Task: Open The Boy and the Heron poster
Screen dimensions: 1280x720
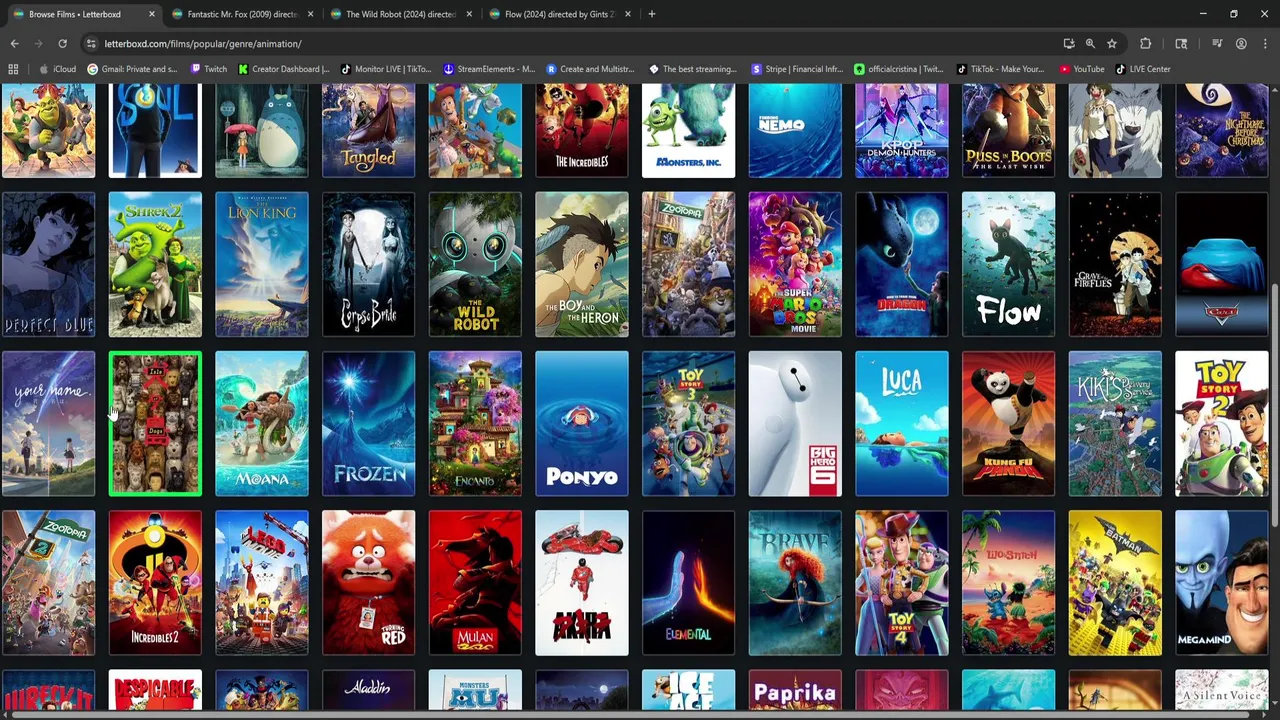Action: point(582,265)
